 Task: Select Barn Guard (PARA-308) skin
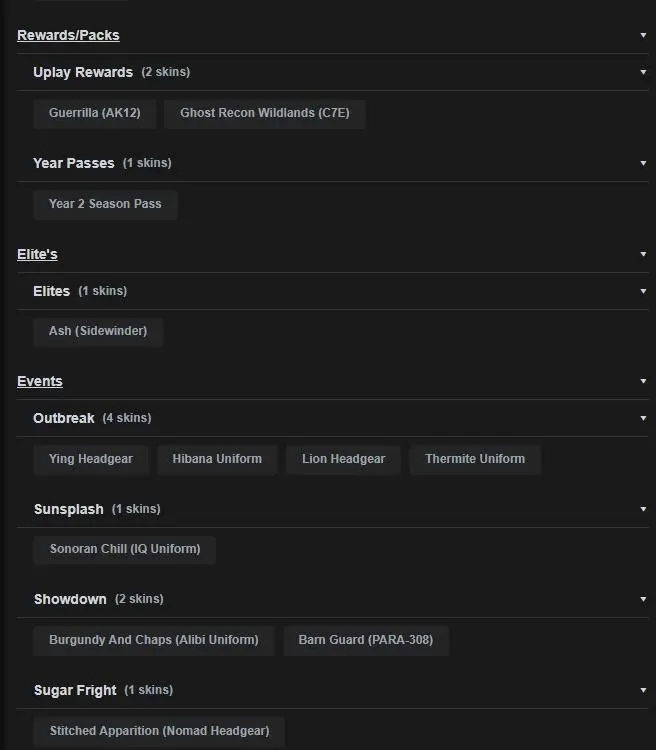366,640
